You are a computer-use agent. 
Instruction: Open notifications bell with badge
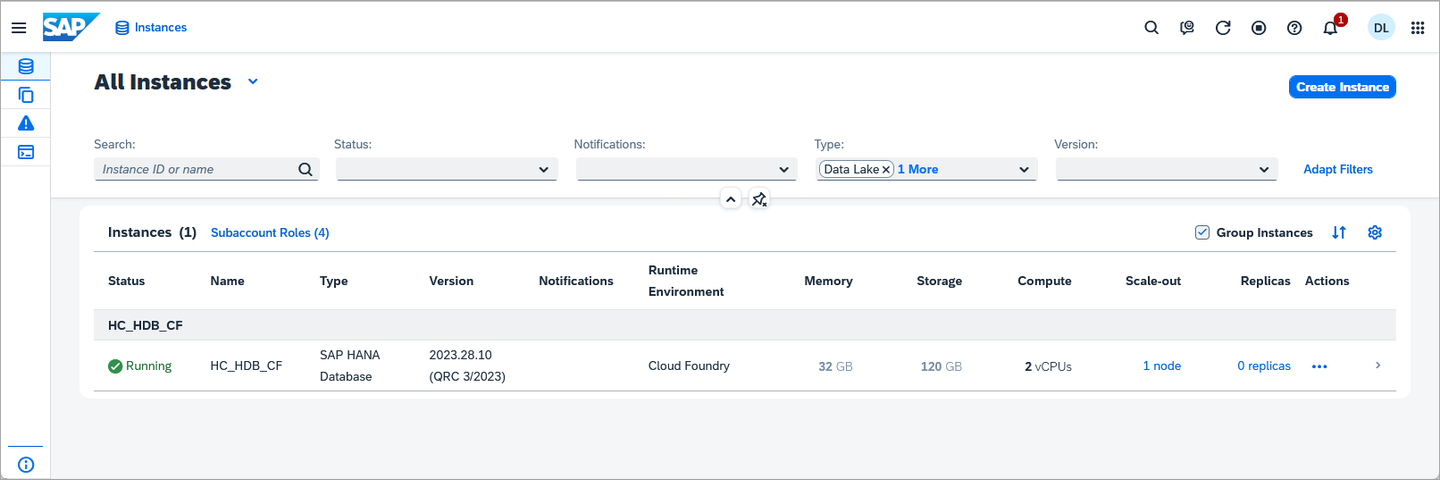1331,28
